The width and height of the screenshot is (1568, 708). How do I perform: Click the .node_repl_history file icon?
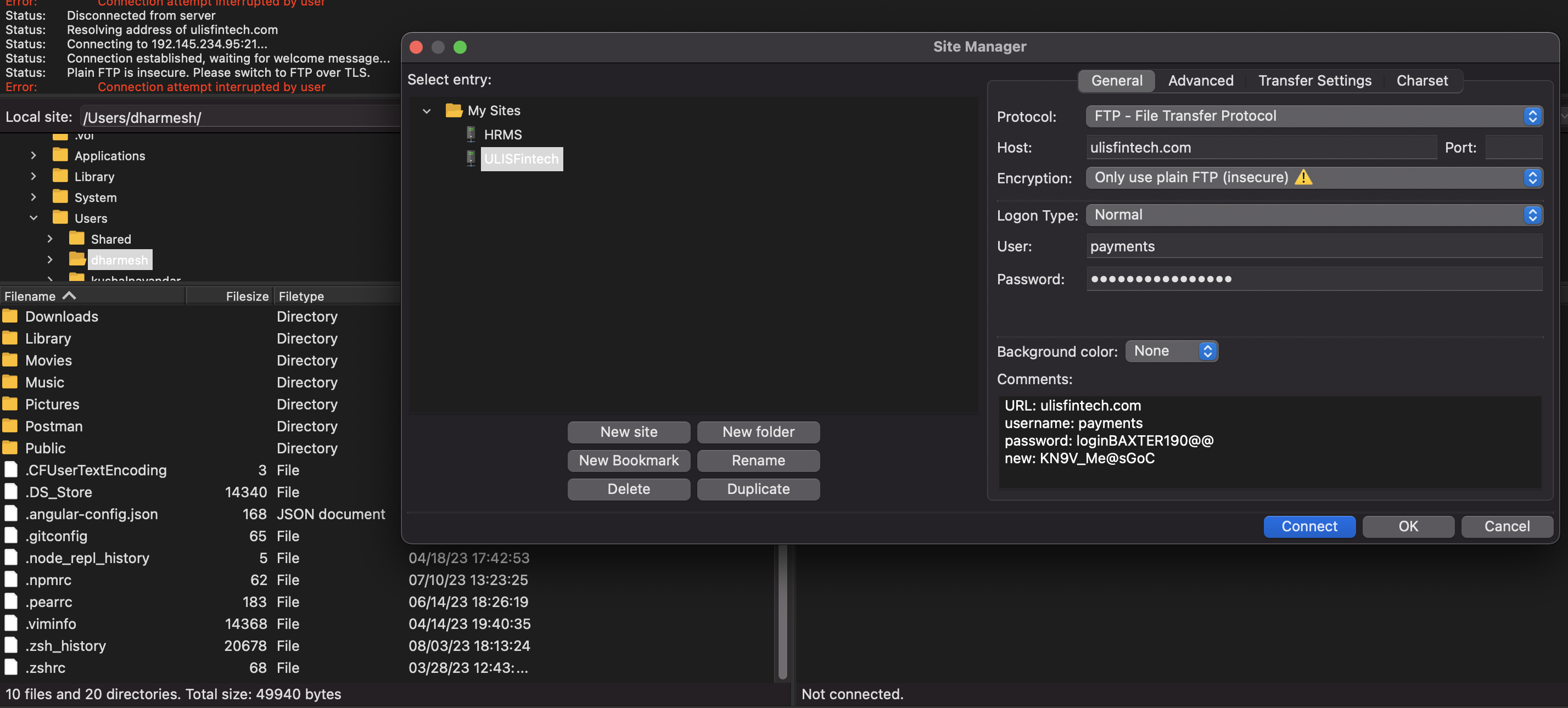[x=11, y=557]
